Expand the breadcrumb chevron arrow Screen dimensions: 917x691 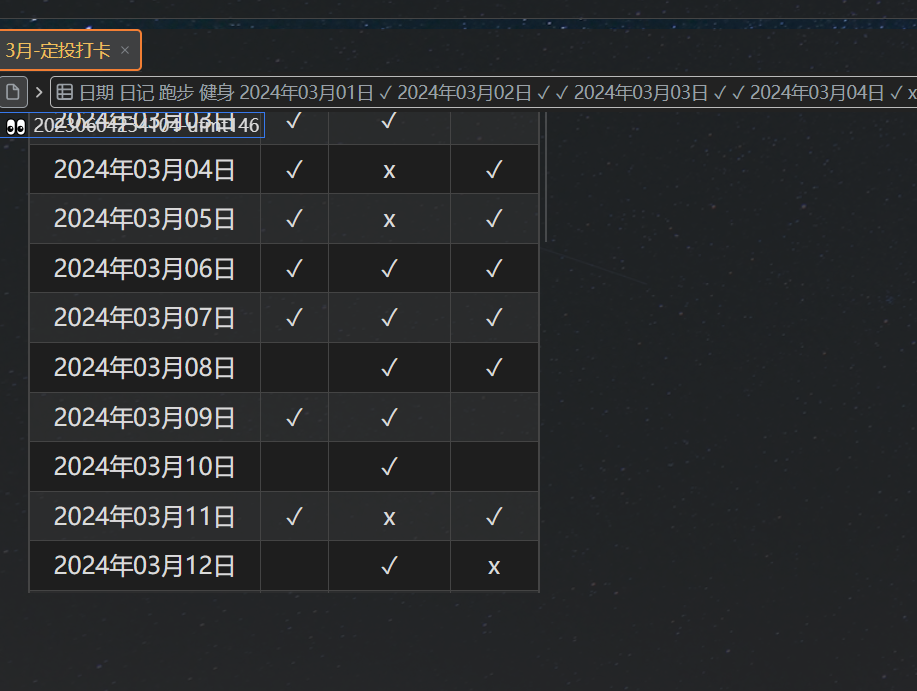coord(39,93)
